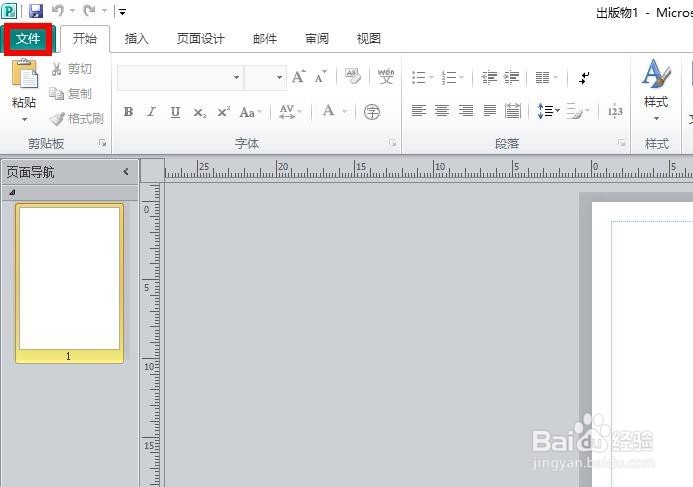Open the 审阅 ribbon tab
Image resolution: width=693 pixels, height=487 pixels.
pyautogui.click(x=317, y=39)
